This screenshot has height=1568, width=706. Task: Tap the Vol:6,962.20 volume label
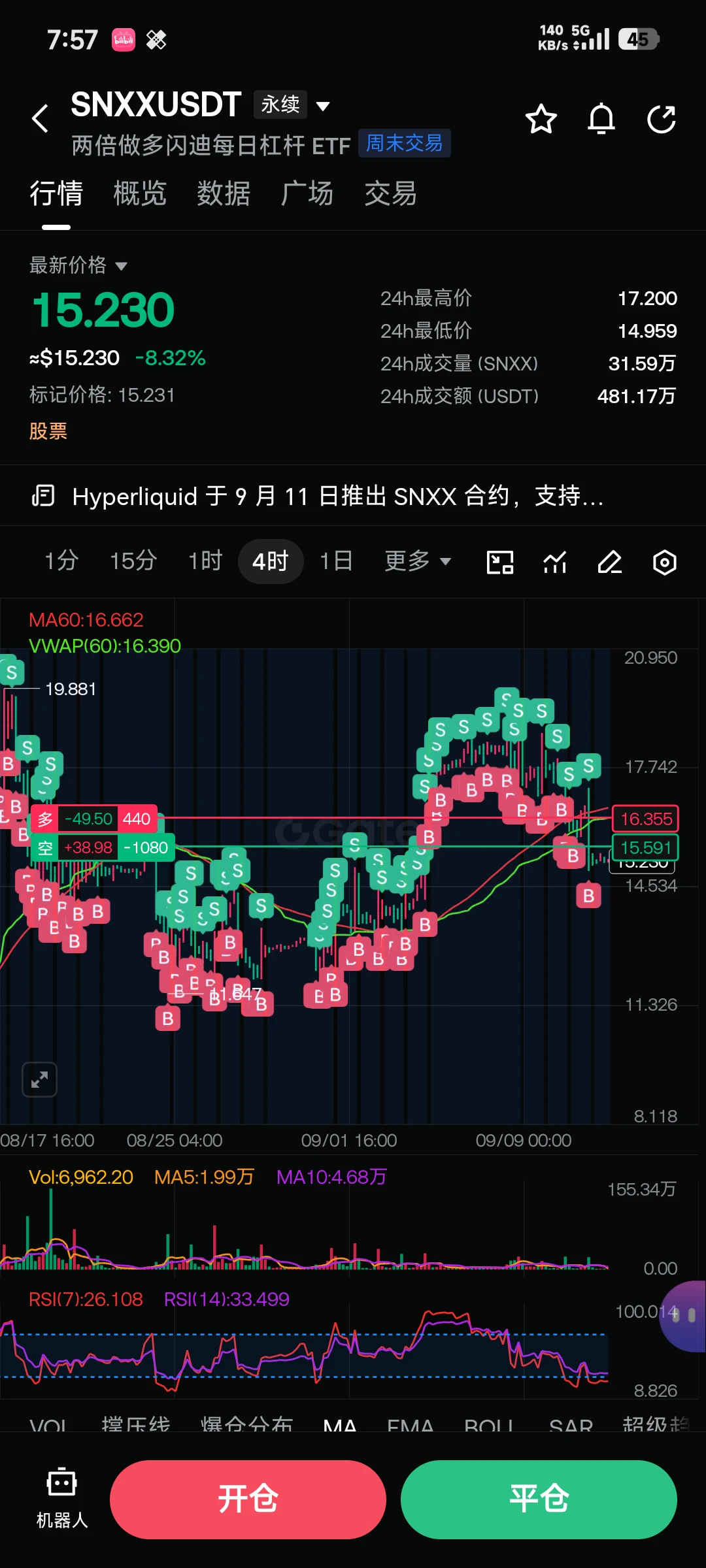(x=81, y=1177)
